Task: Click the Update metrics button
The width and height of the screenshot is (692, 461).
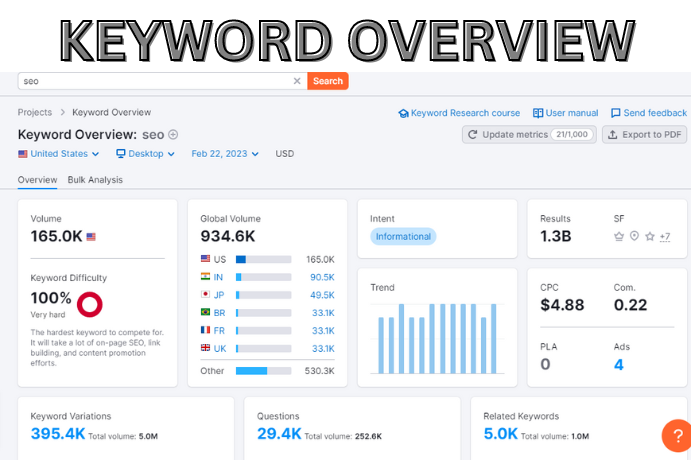Action: tap(529, 134)
